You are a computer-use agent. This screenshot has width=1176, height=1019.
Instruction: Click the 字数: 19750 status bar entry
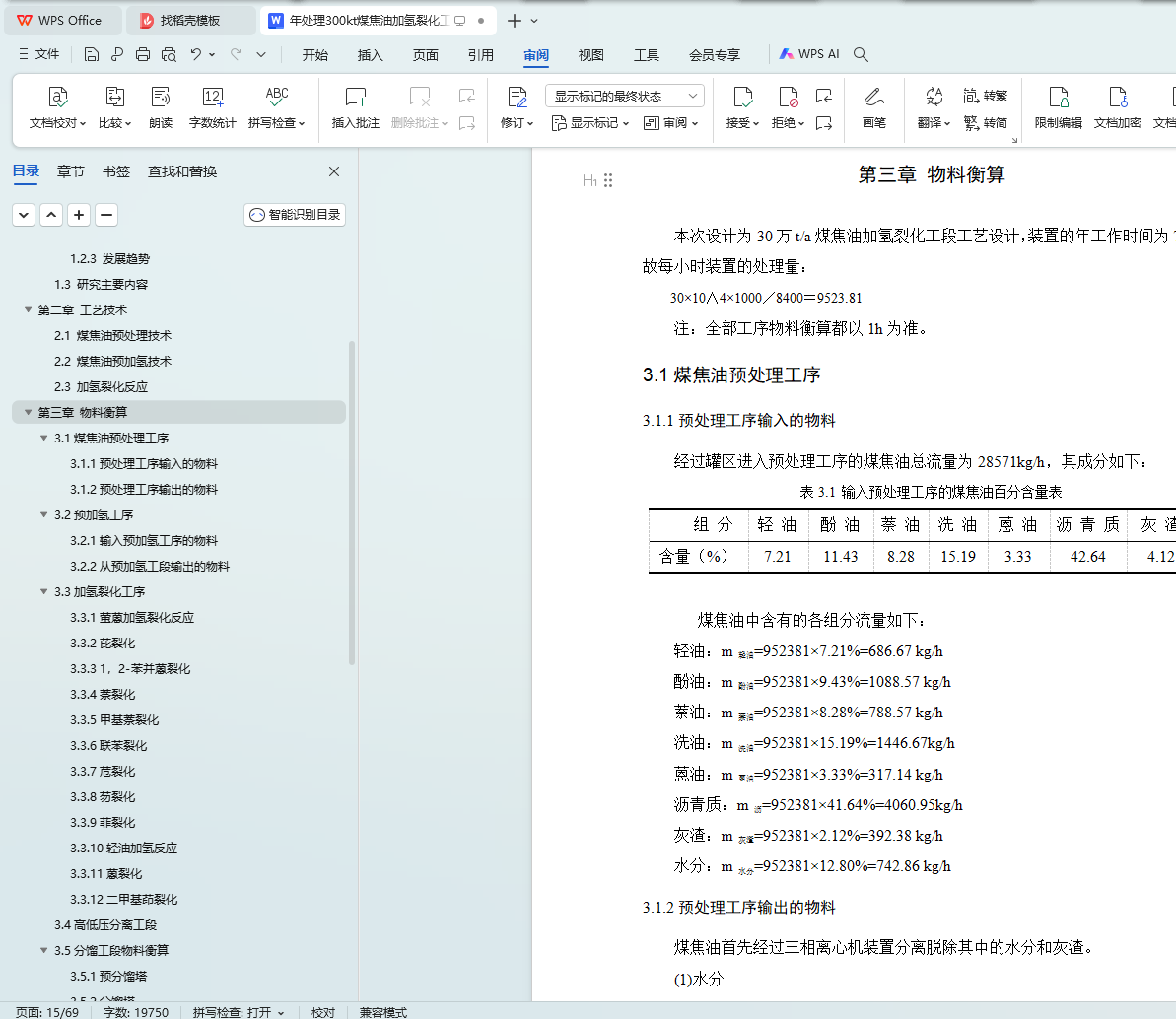click(x=136, y=1012)
